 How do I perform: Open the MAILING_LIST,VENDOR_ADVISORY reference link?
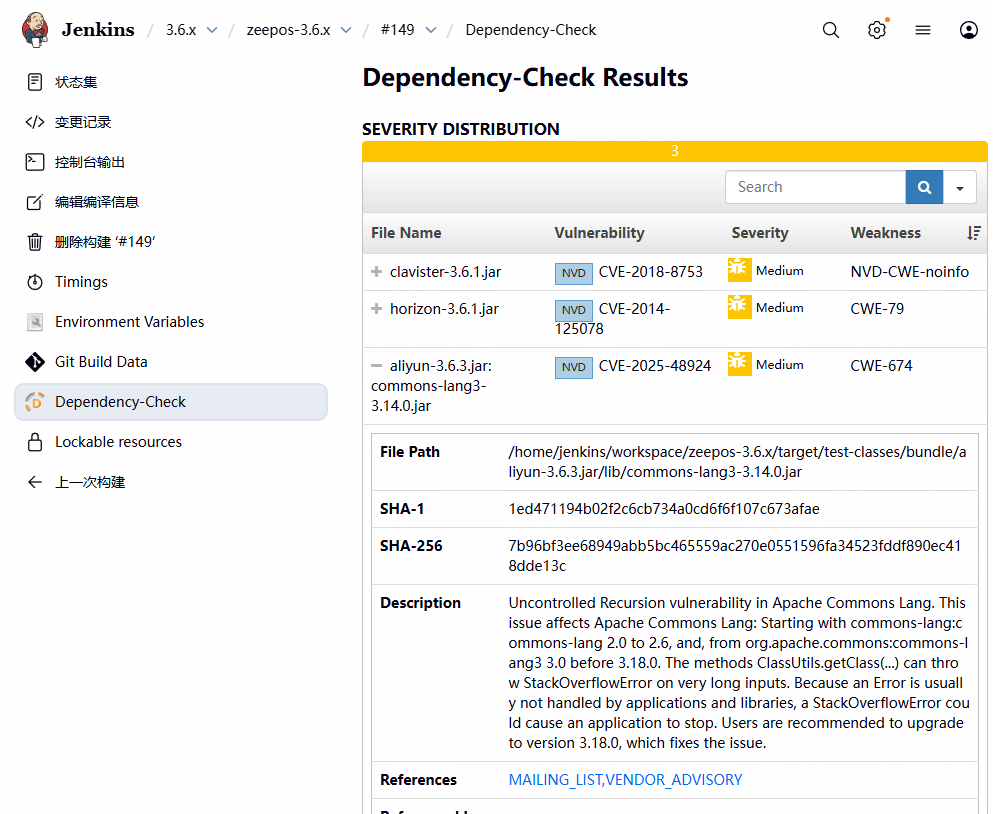pyautogui.click(x=625, y=780)
